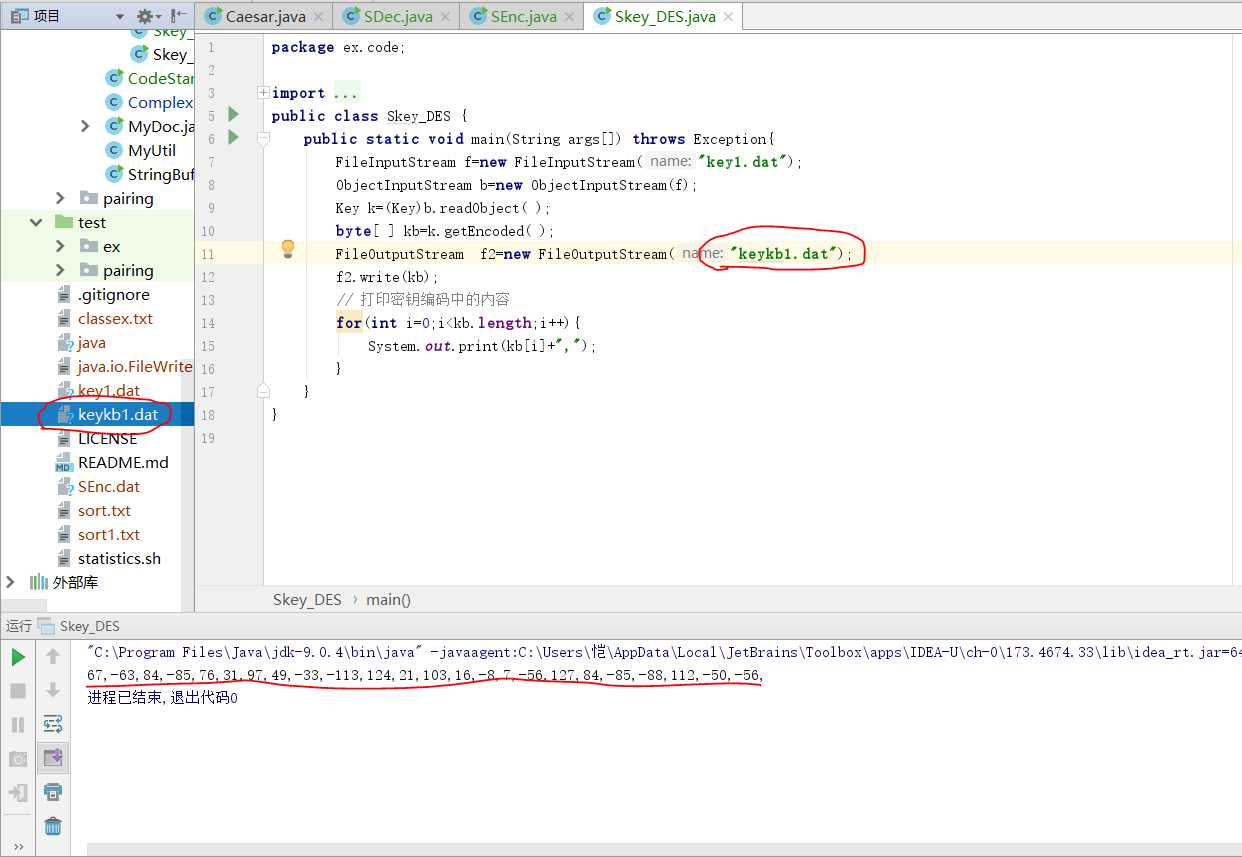The height and width of the screenshot is (857, 1242).
Task: Expand the folded import statement
Action: click(263, 92)
